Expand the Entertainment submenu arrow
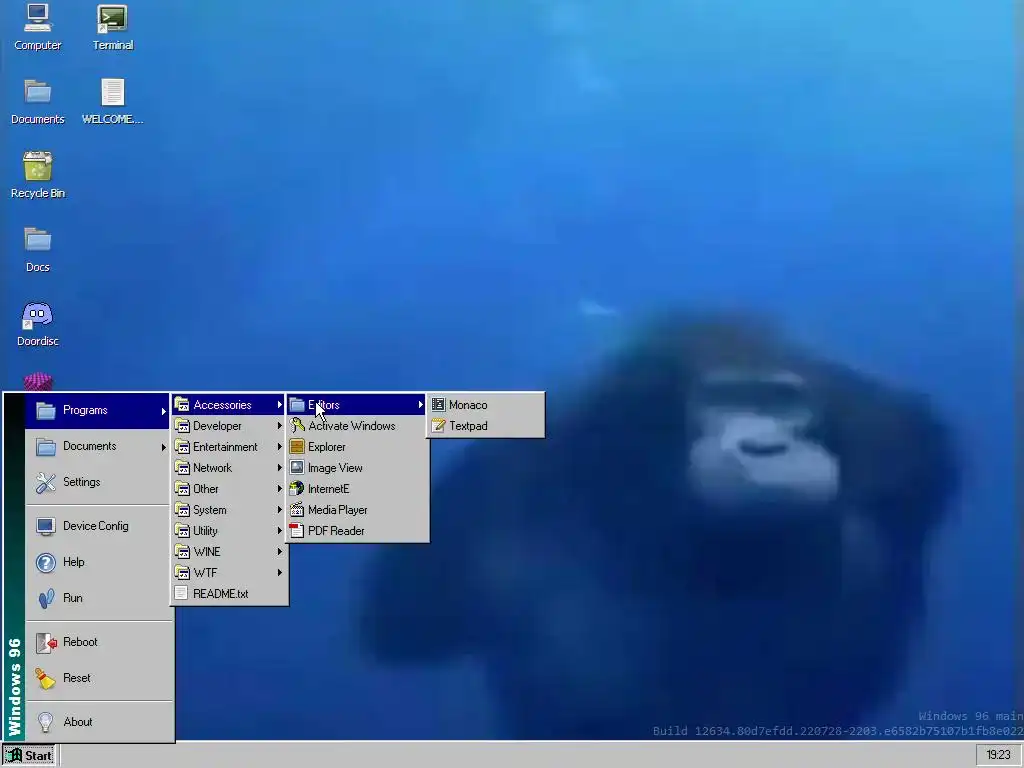 pos(280,447)
